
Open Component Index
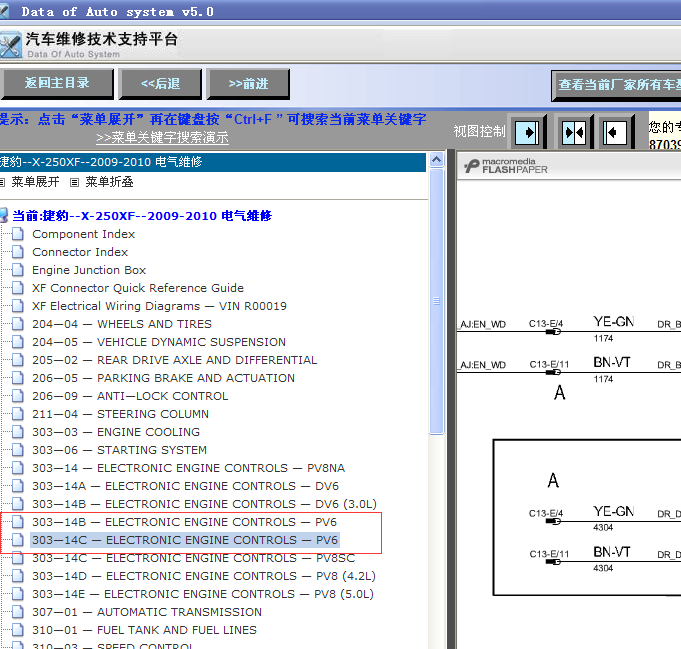[x=83, y=234]
